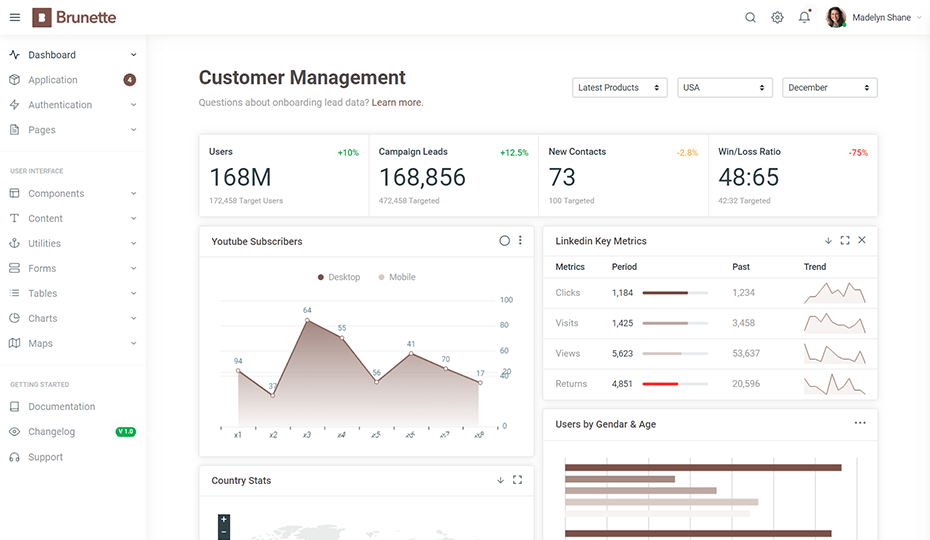This screenshot has height=540, width=930.
Task: Expand the Content menu chevron
Action: coord(133,218)
